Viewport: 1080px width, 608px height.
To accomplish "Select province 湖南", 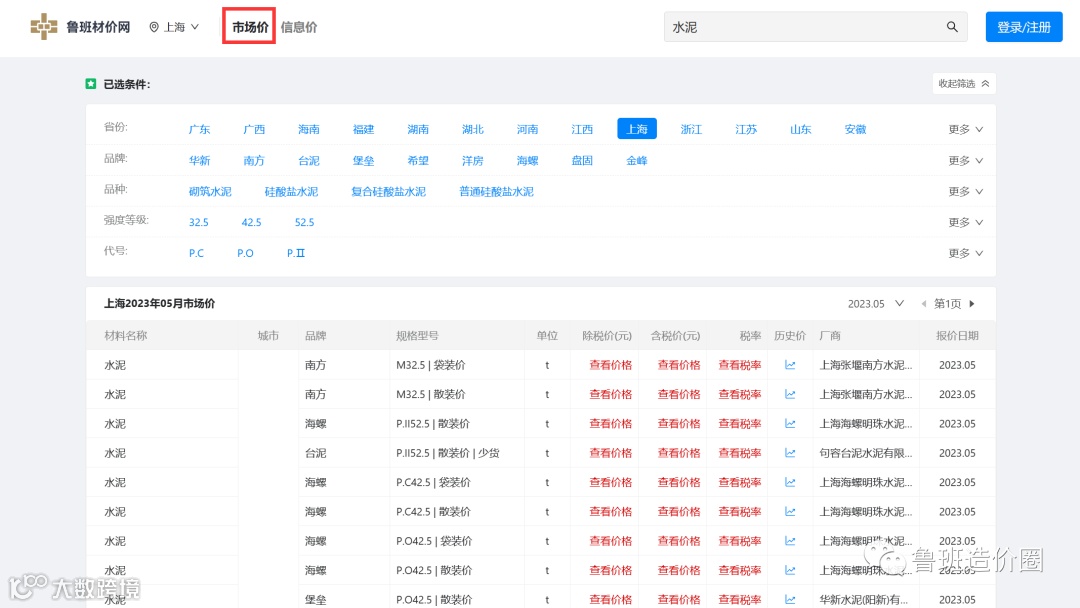I will tap(418, 129).
